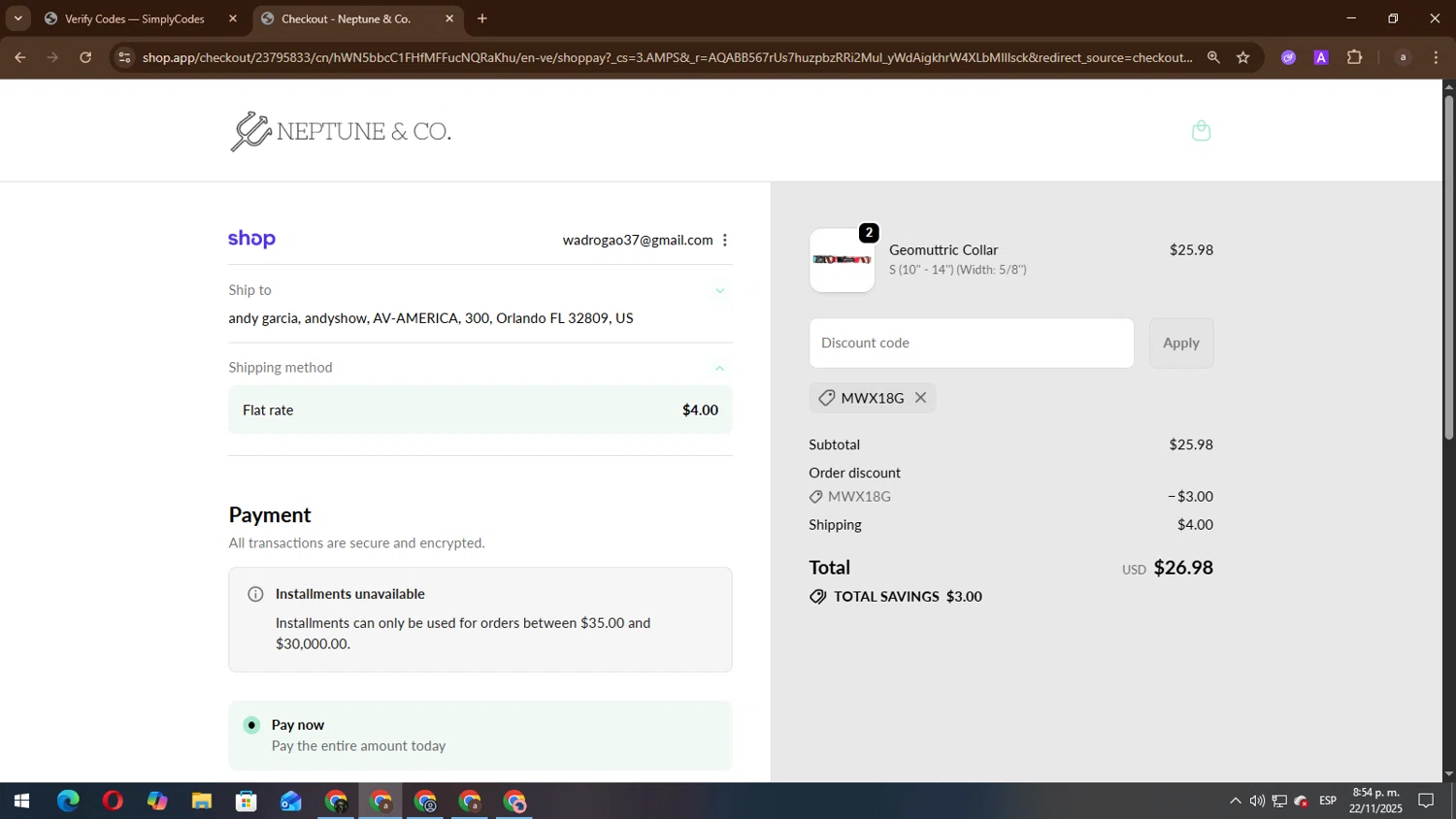Open the Neptune & Co. logo link
Image resolution: width=1456 pixels, height=819 pixels.
pos(341,131)
